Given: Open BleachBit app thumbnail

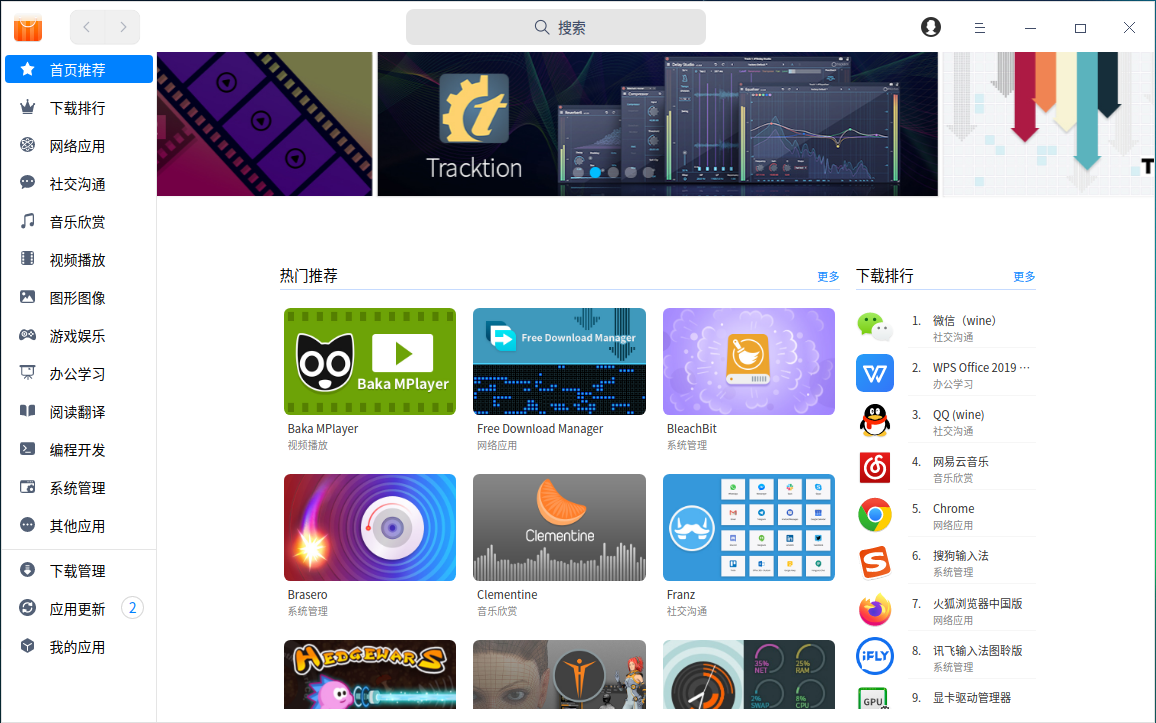Looking at the screenshot, I should click(x=749, y=361).
